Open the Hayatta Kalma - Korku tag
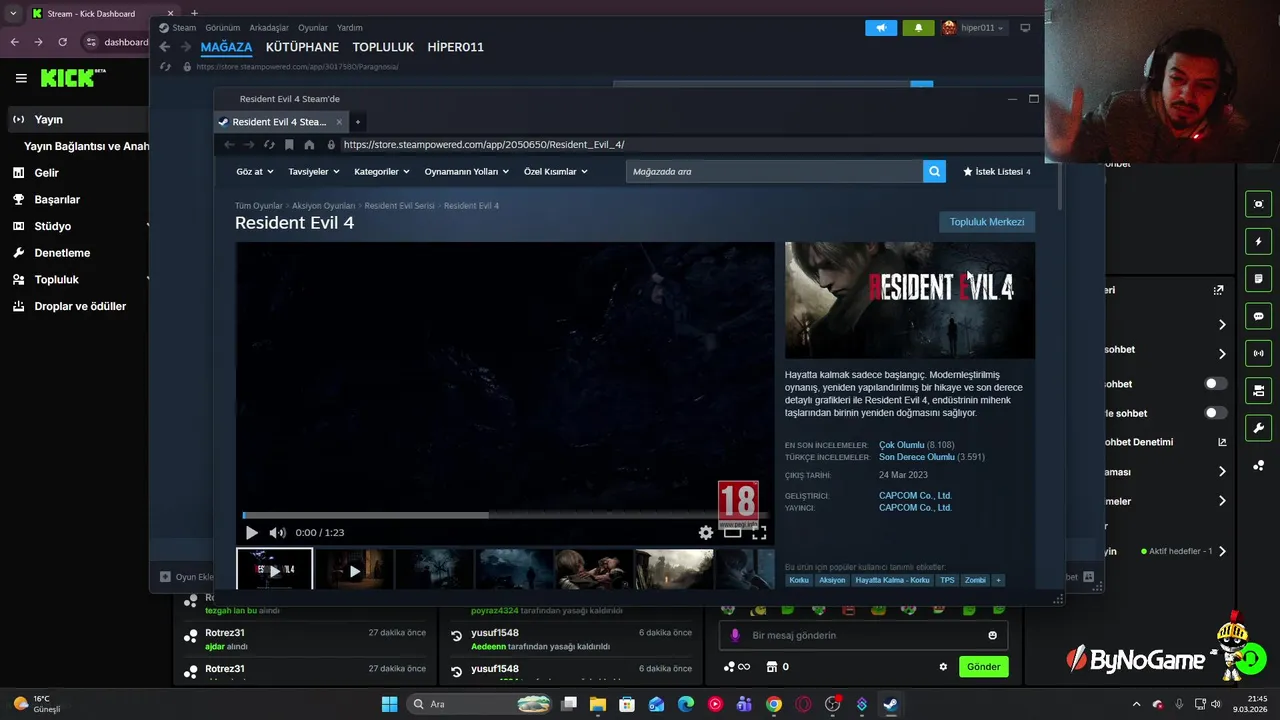The image size is (1280, 720). tap(893, 580)
